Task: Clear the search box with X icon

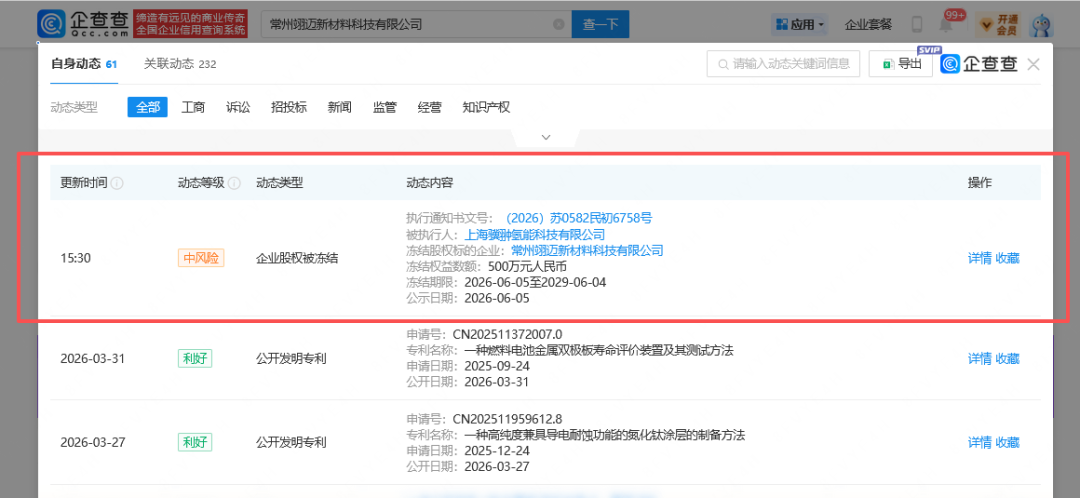Action: point(559,25)
